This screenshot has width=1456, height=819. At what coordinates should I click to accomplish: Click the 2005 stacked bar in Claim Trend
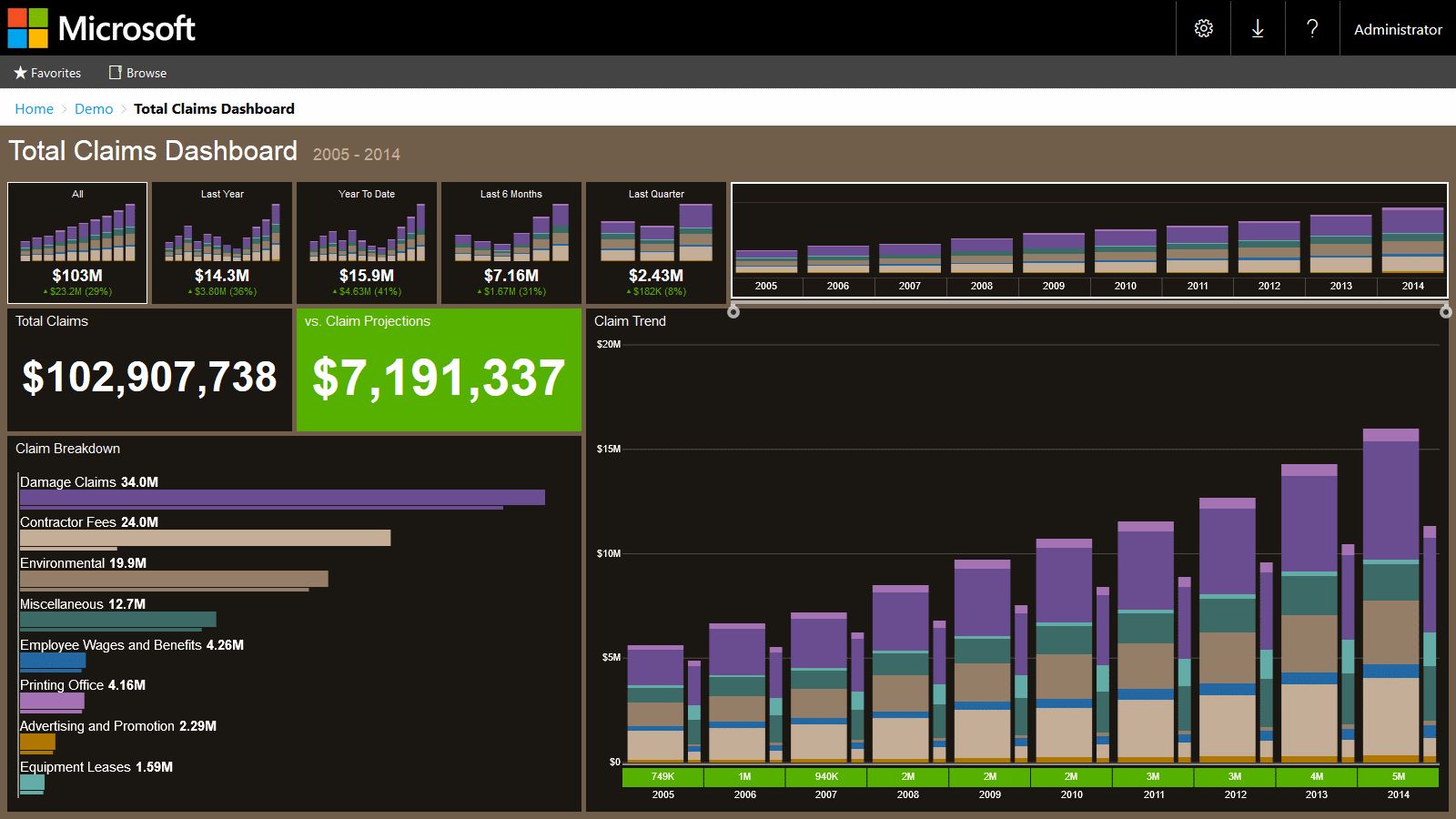[655, 703]
